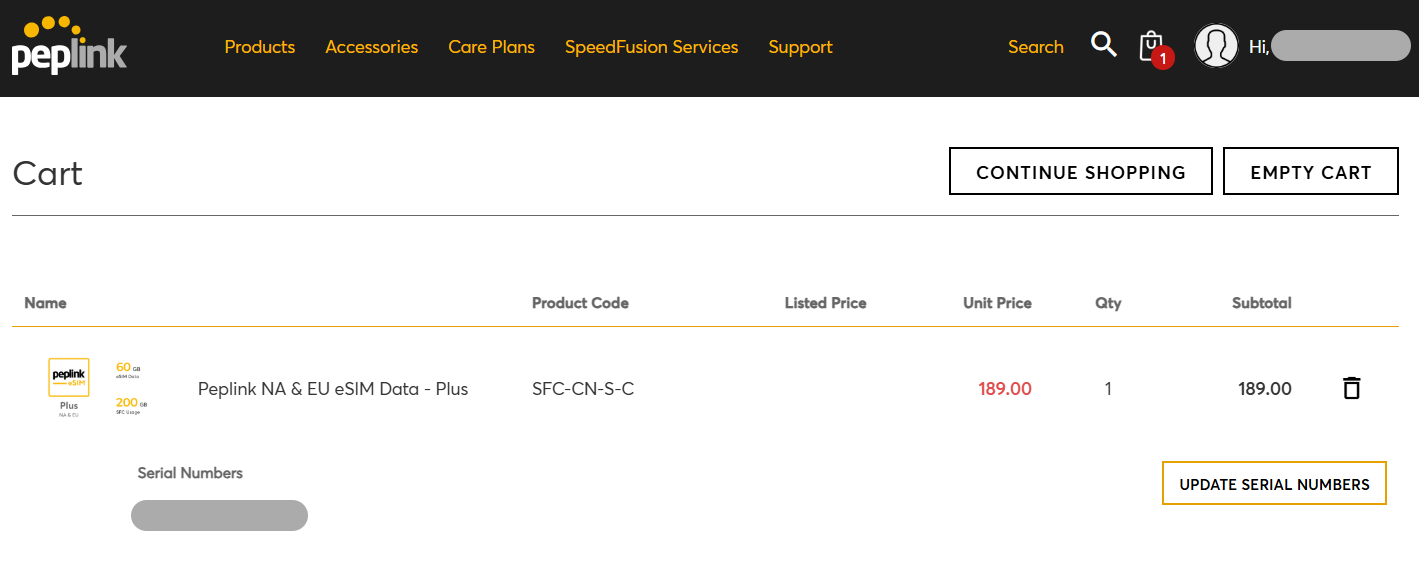Click the Continue Shopping button

pyautogui.click(x=1080, y=172)
